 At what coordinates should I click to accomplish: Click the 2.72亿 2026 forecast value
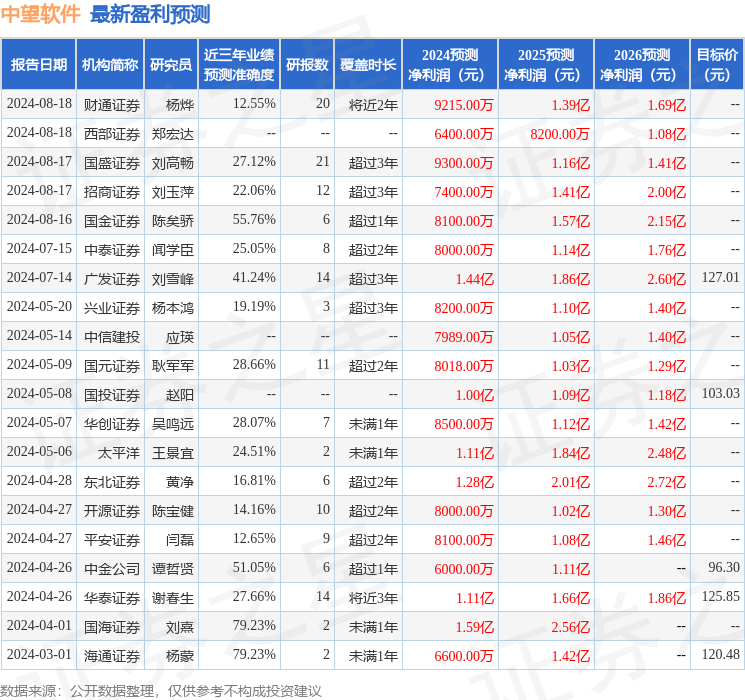(x=667, y=482)
